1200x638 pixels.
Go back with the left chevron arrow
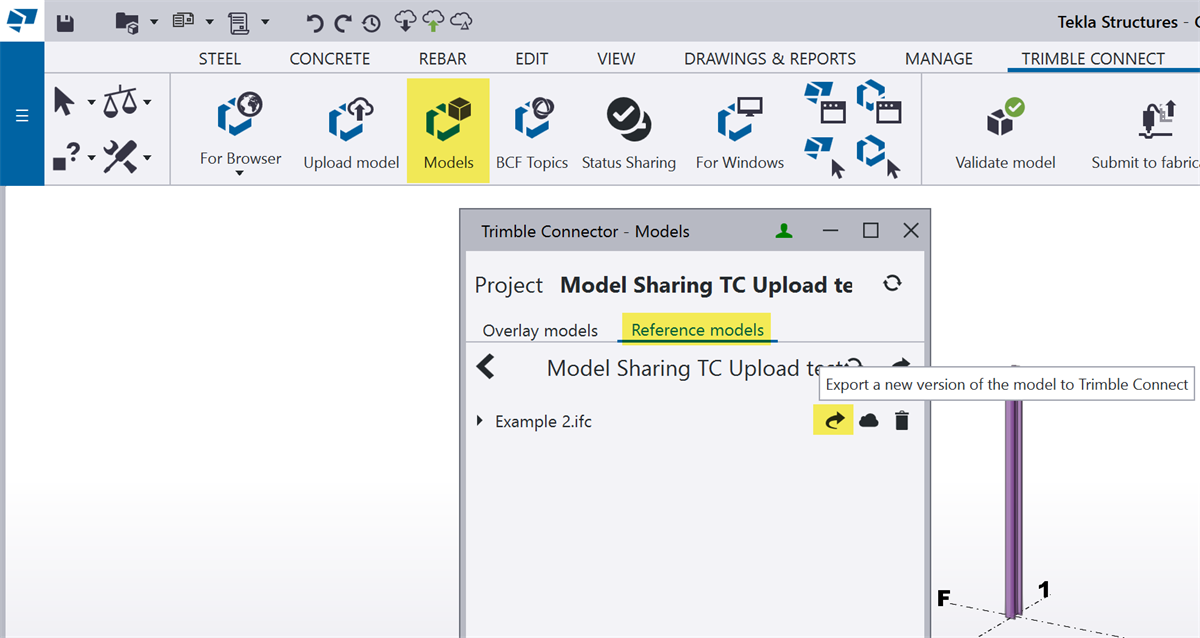click(x=486, y=367)
